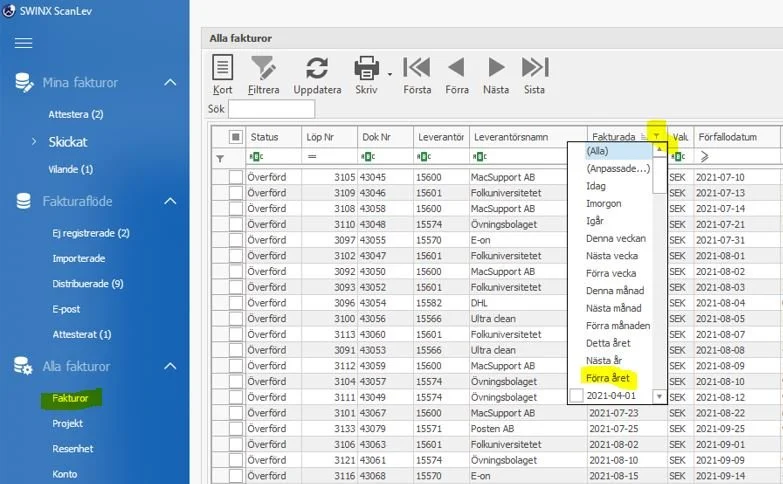783x484 pixels.
Task: Check the row with Löp Nr 3097
Action: 236,240
